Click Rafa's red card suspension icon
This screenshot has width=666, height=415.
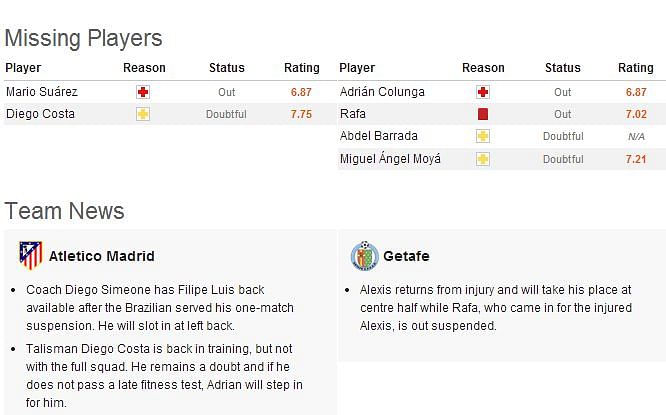[483, 114]
